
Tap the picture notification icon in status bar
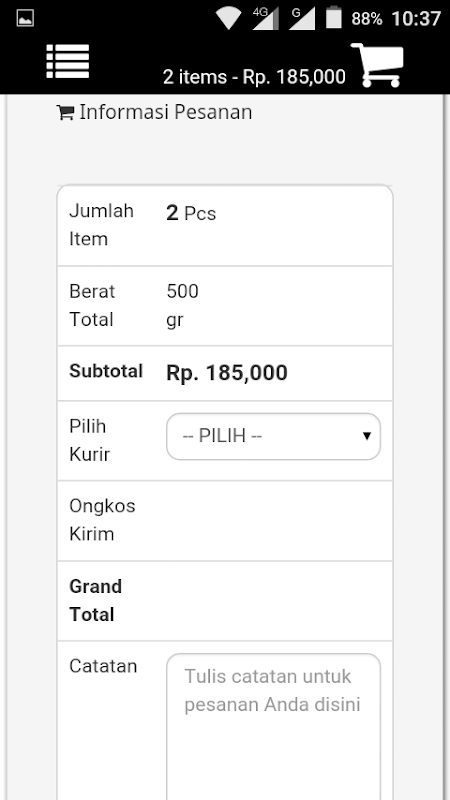click(x=25, y=18)
